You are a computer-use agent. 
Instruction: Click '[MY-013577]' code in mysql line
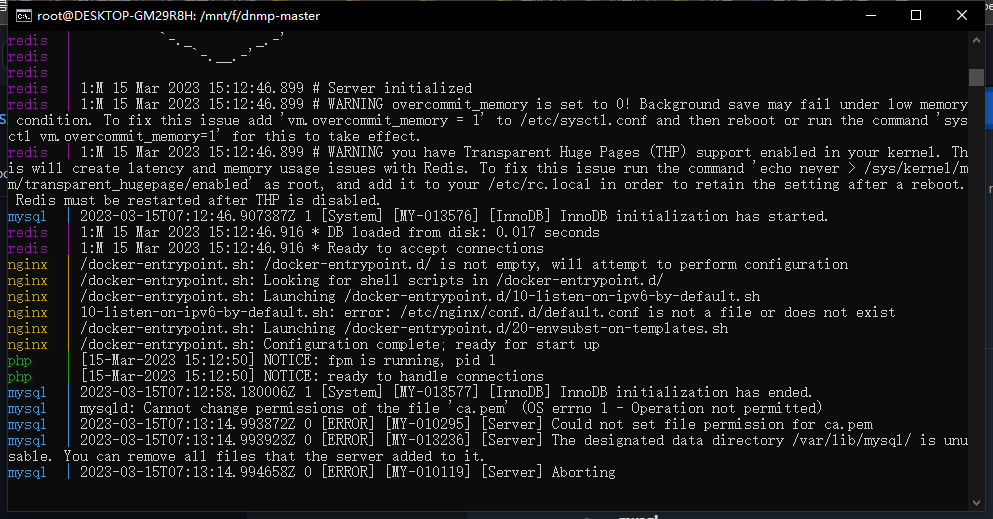point(436,392)
